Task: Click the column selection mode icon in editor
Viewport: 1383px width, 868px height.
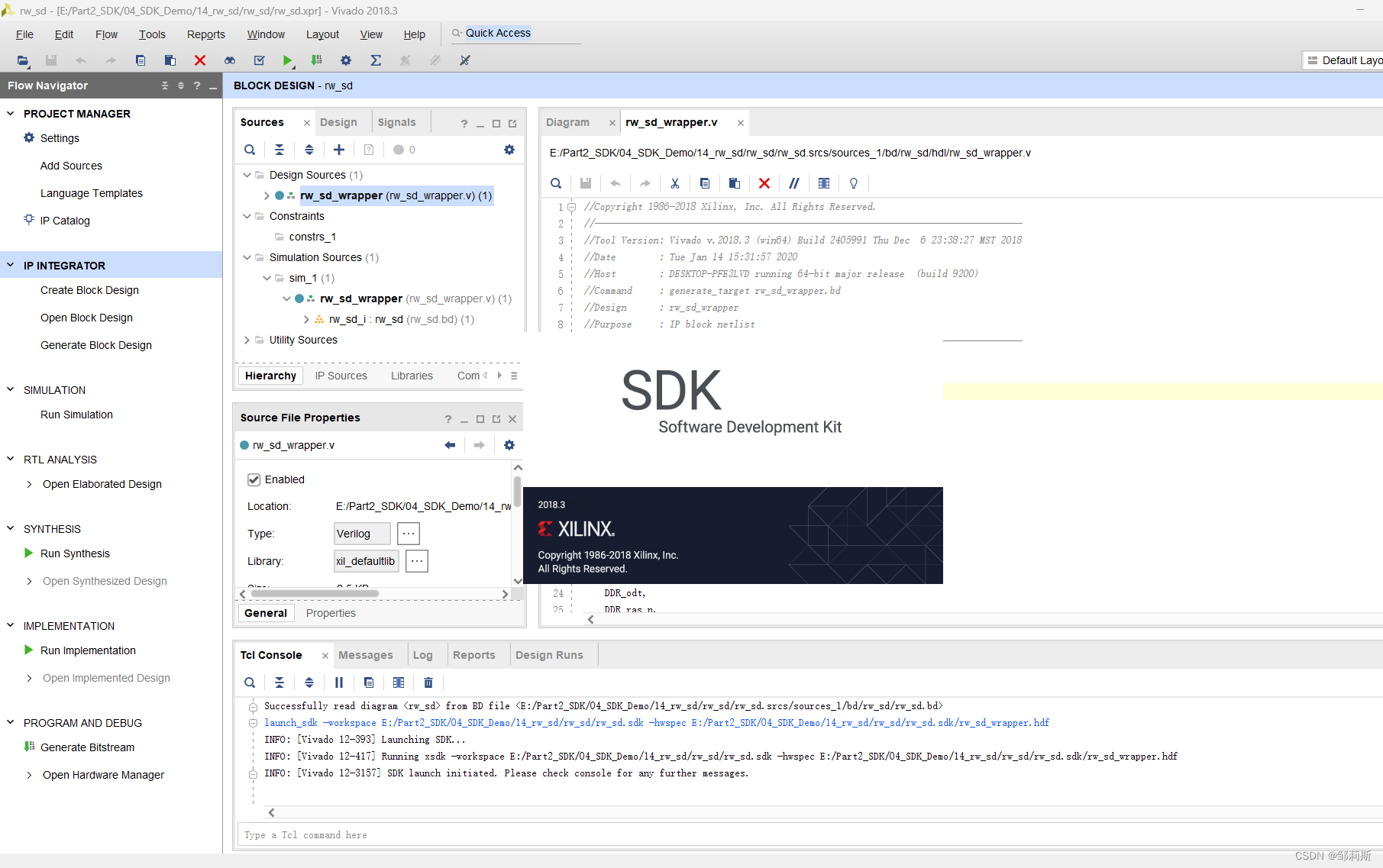Action: [x=824, y=183]
